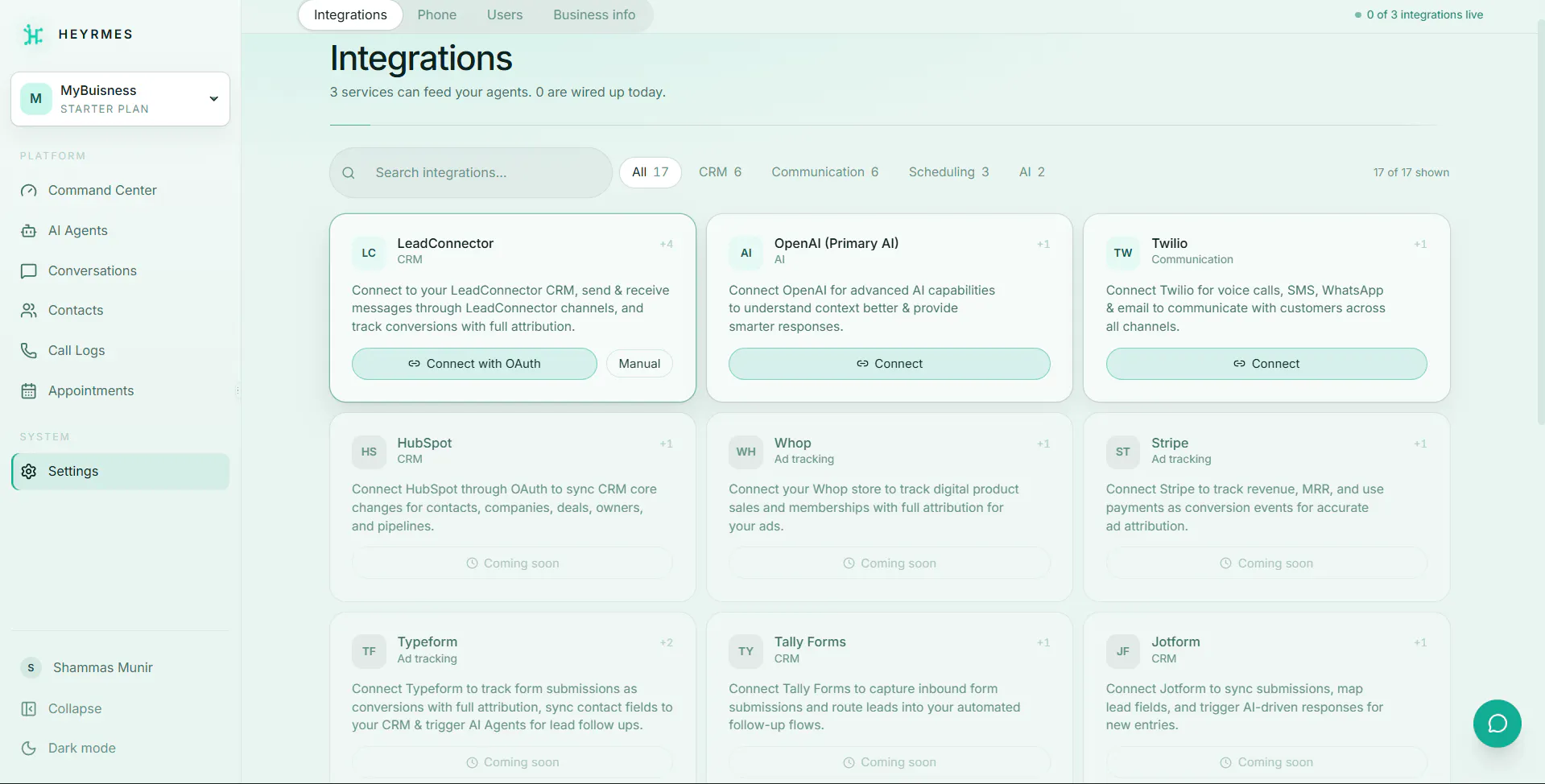This screenshot has width=1545, height=784.
Task: Expand the +1 tag on Stripe card
Action: (x=1420, y=444)
